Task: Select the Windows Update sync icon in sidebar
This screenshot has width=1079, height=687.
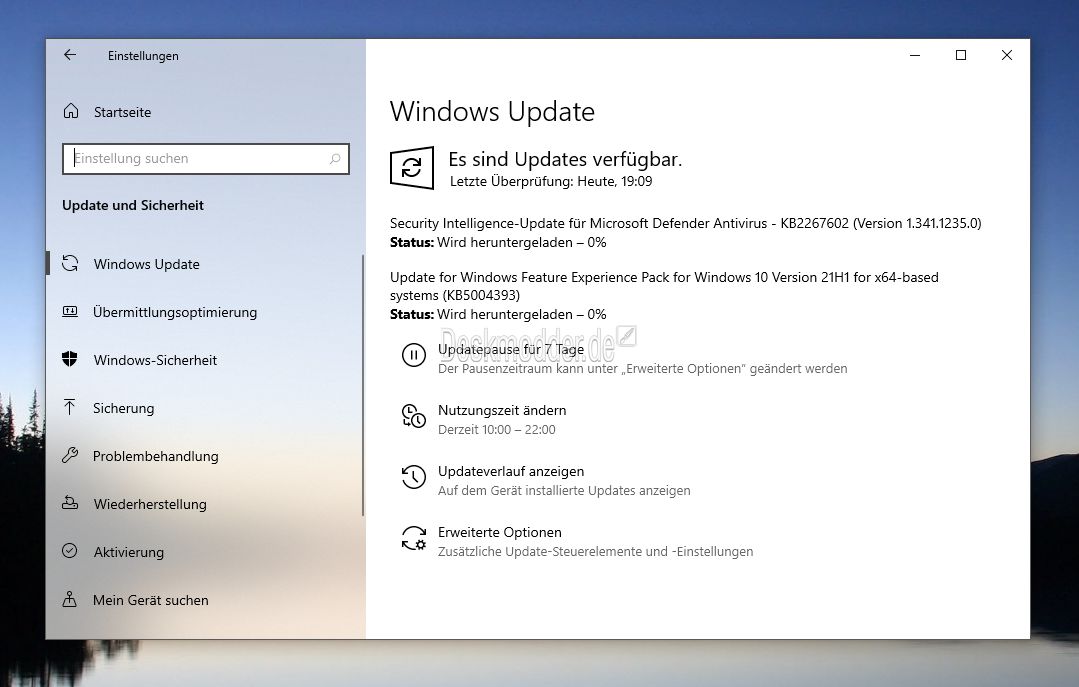Action: (70, 264)
